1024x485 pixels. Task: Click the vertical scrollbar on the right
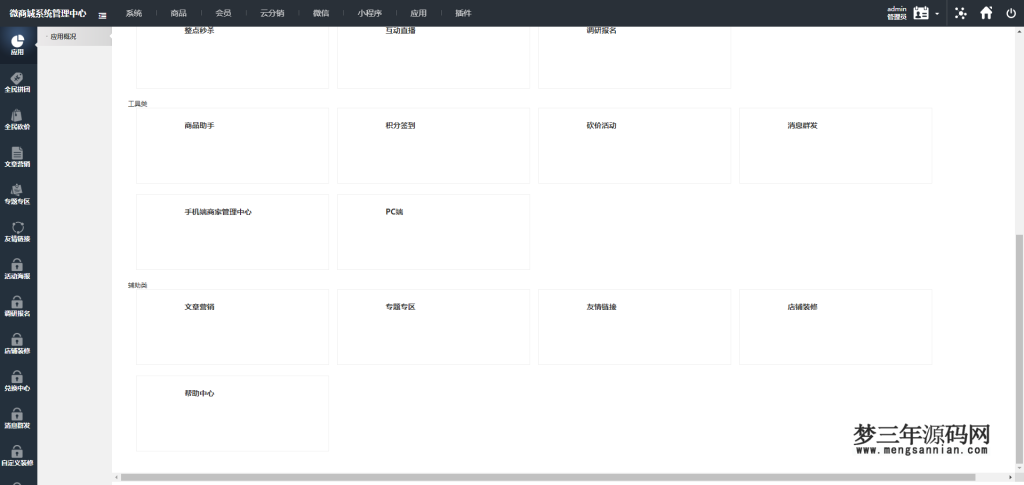(x=1019, y=350)
